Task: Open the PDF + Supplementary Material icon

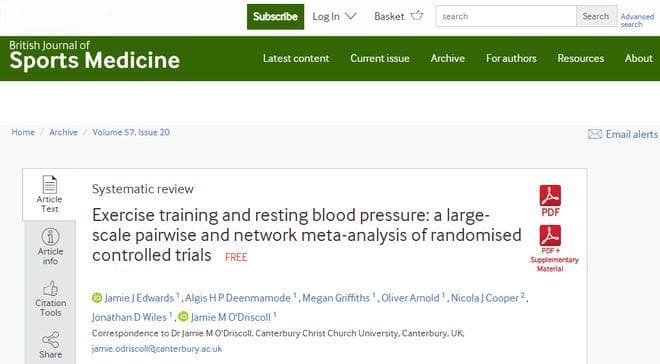Action: [x=550, y=236]
